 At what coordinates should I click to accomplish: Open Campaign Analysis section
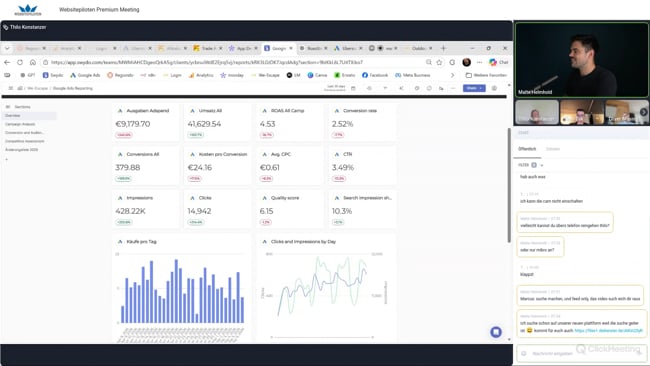[20, 124]
